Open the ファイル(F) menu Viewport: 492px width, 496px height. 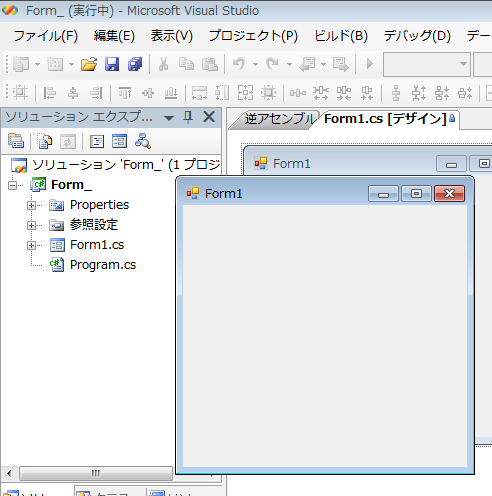click(45, 36)
